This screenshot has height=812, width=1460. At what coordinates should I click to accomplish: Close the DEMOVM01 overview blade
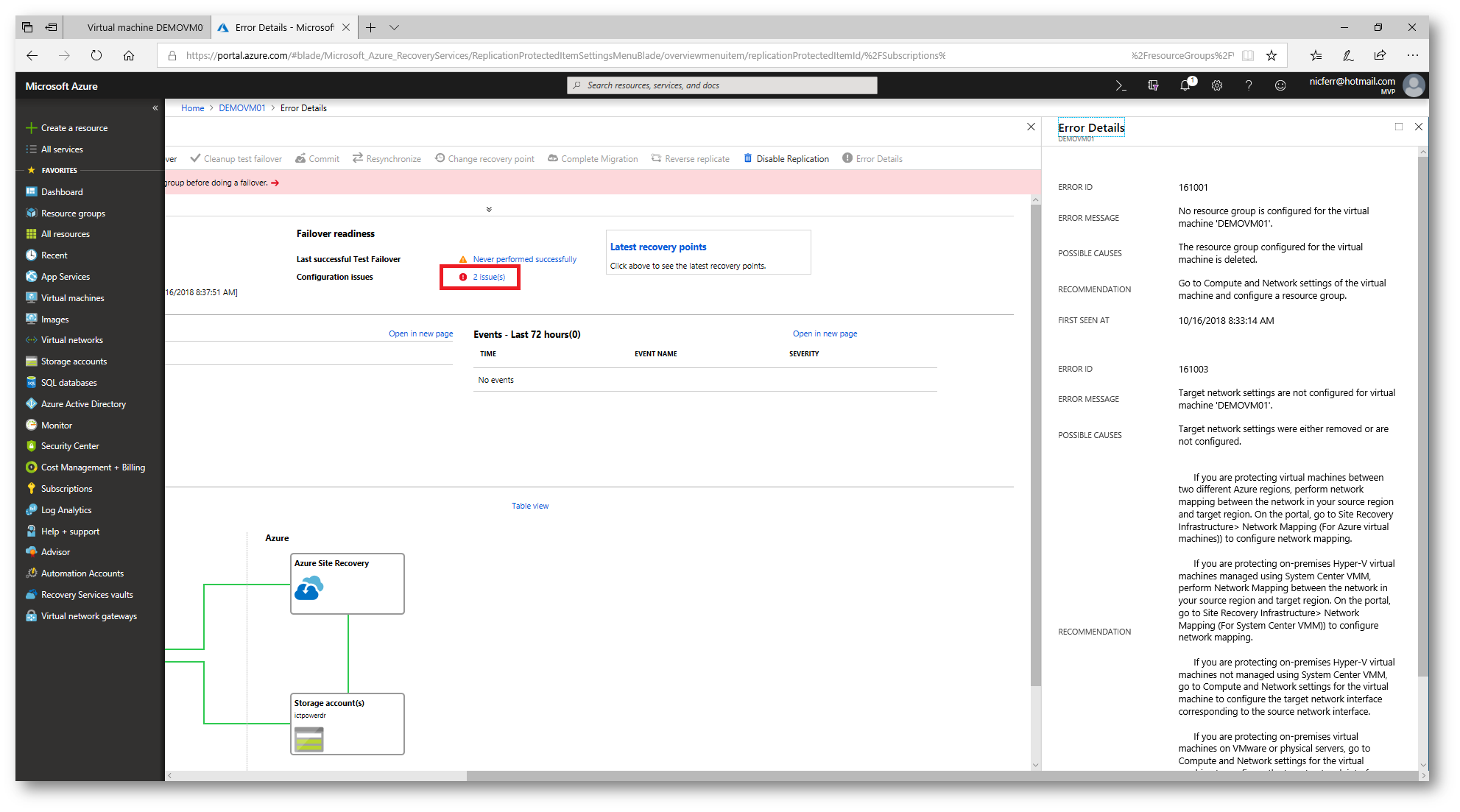click(1031, 127)
